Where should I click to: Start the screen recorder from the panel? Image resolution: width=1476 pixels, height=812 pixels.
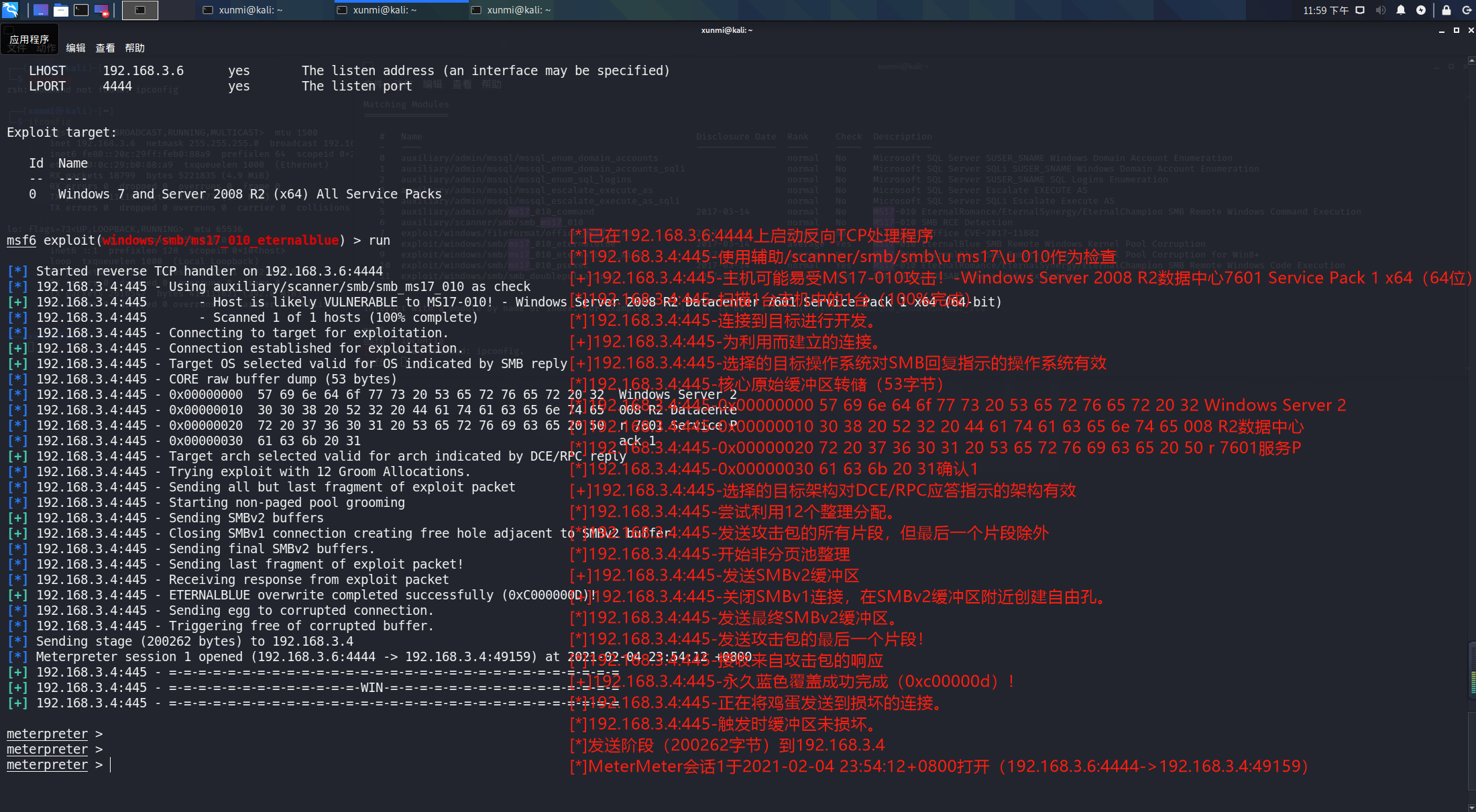pos(101,10)
